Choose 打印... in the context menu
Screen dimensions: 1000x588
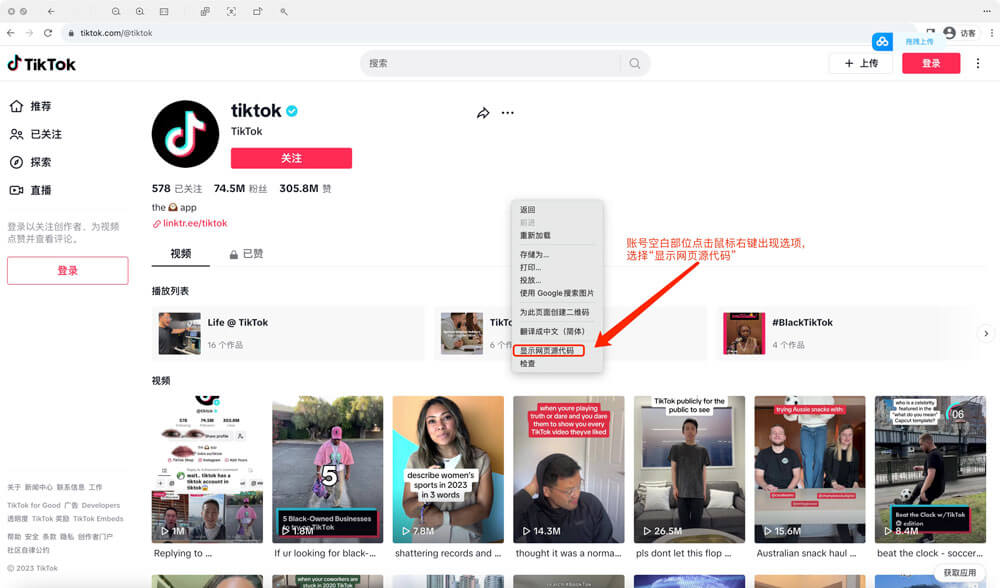(x=531, y=267)
